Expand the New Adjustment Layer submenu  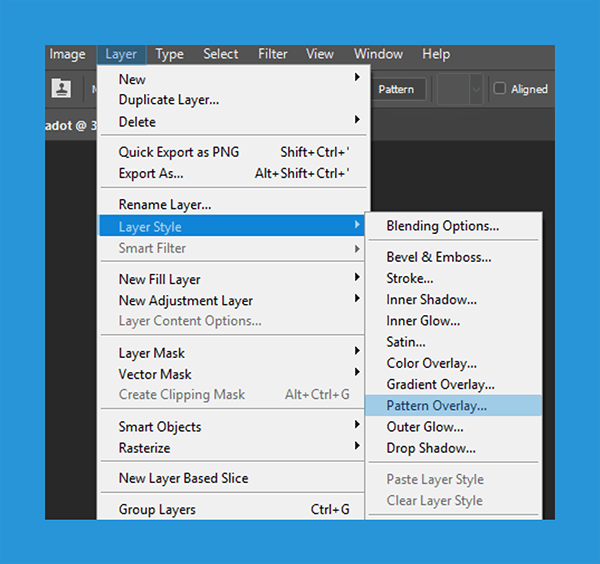232,300
